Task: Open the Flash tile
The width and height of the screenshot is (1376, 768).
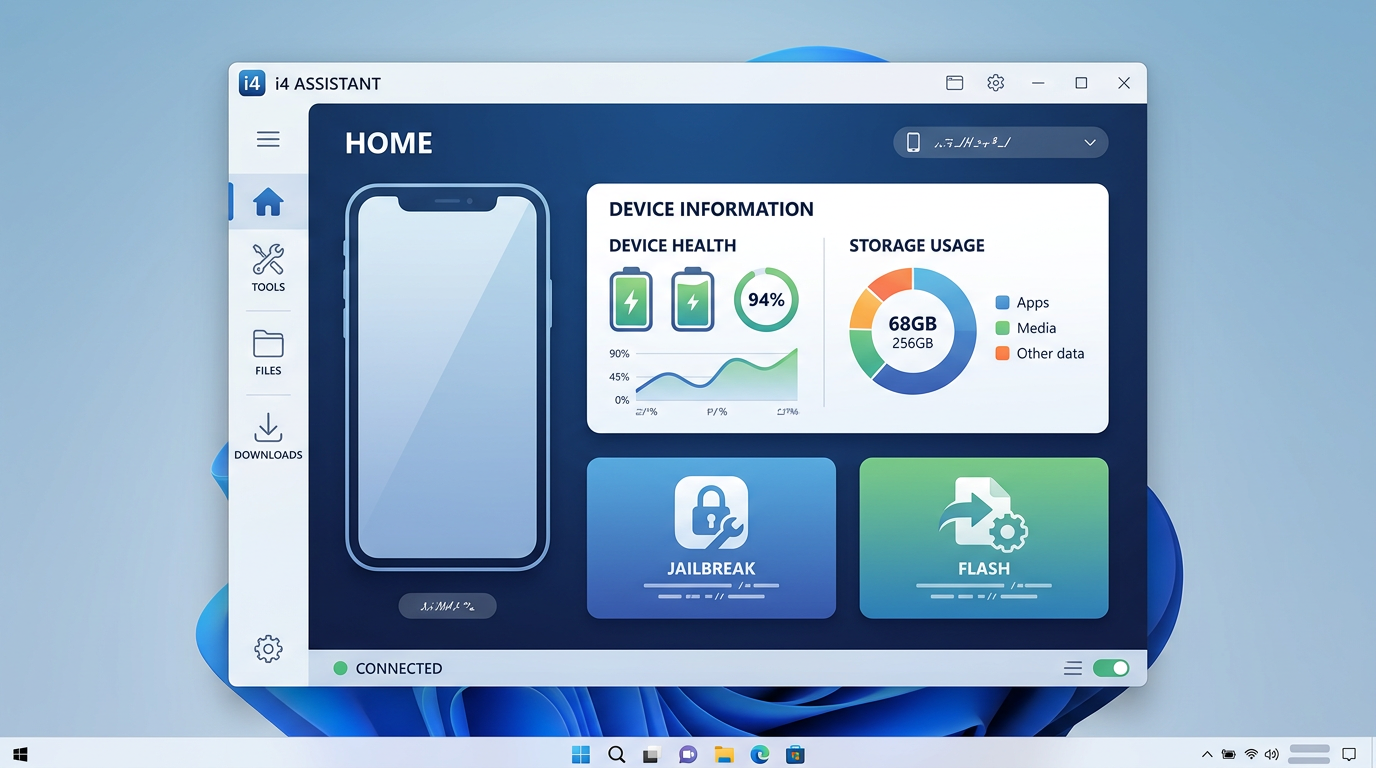Action: click(983, 538)
